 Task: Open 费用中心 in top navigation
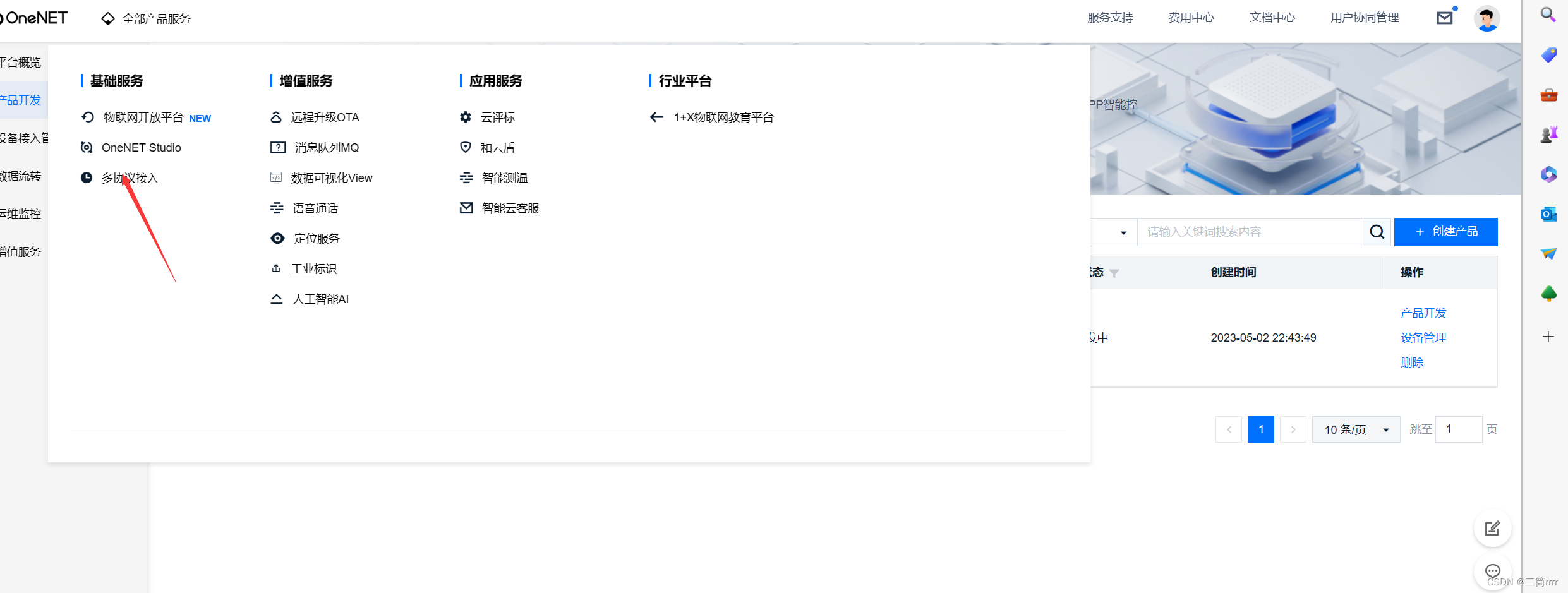[1191, 18]
